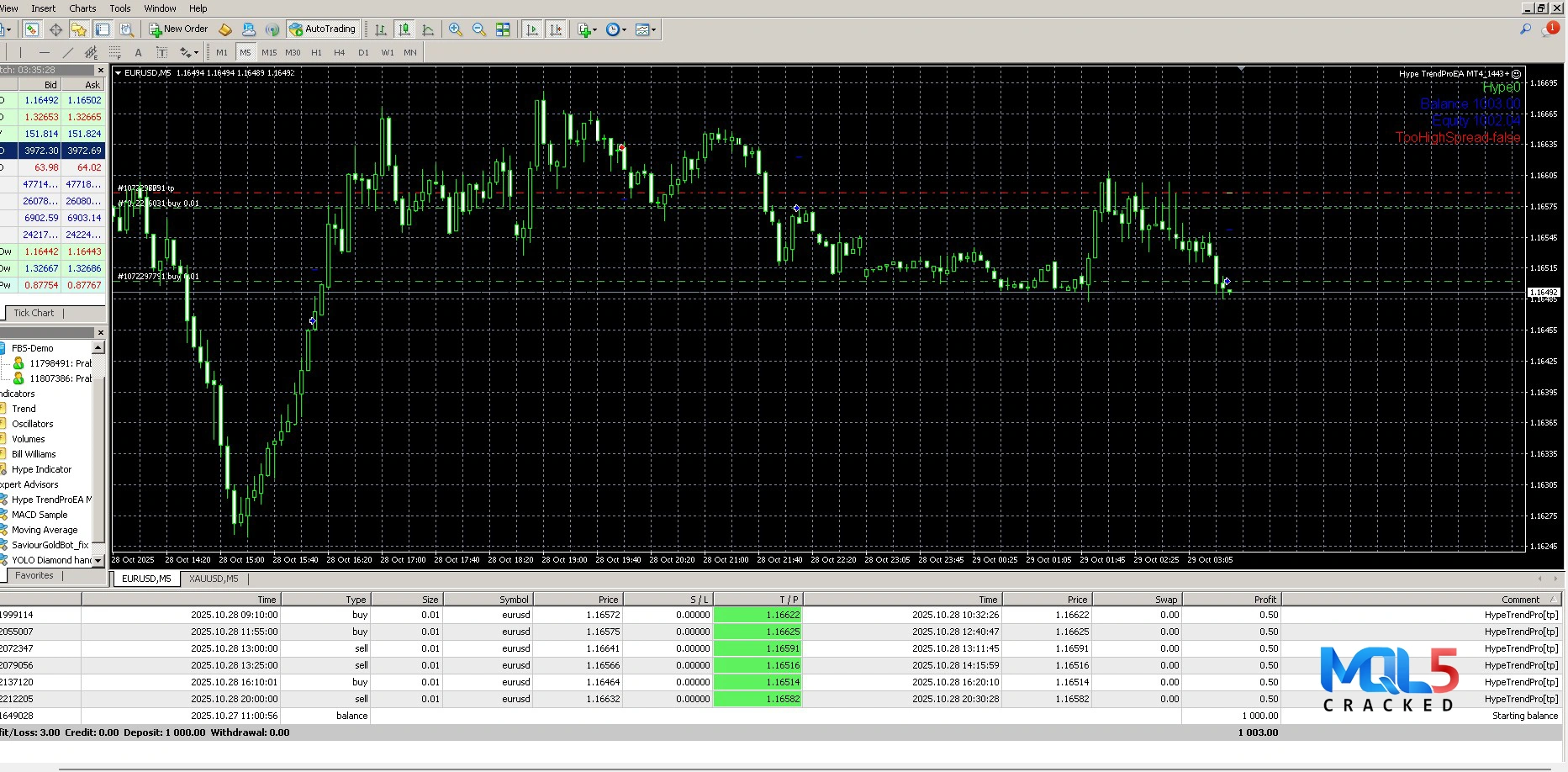Draw a text label with A tool
Screen dimensions: 1568x772
pos(139,52)
